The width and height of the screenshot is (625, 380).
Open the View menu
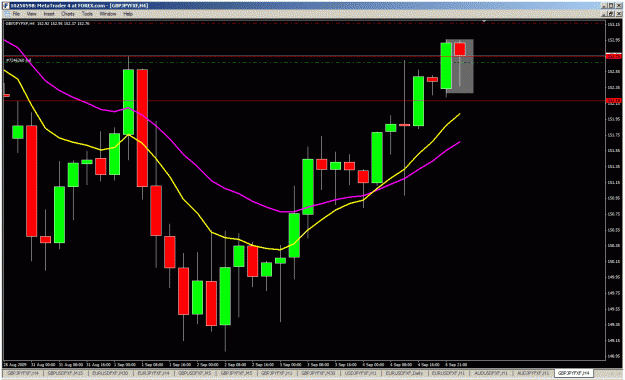coord(31,14)
